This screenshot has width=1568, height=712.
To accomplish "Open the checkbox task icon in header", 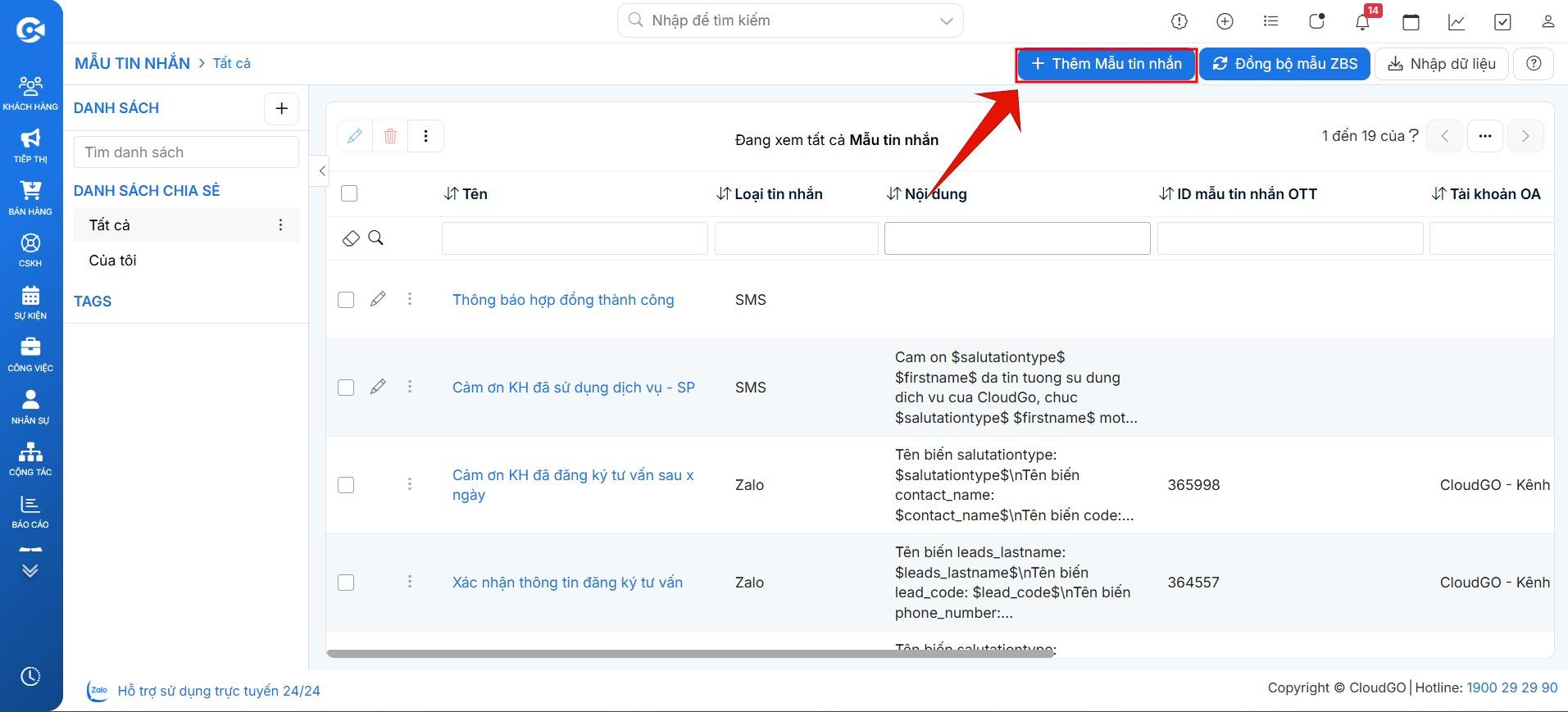I will pyautogui.click(x=1502, y=22).
